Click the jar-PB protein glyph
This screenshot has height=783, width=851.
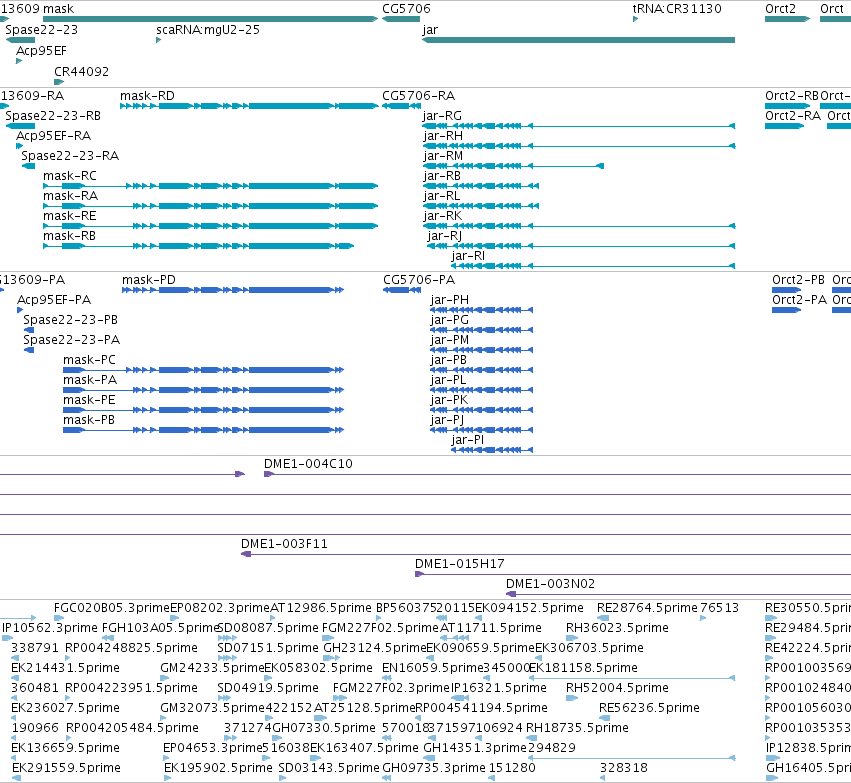(x=481, y=370)
